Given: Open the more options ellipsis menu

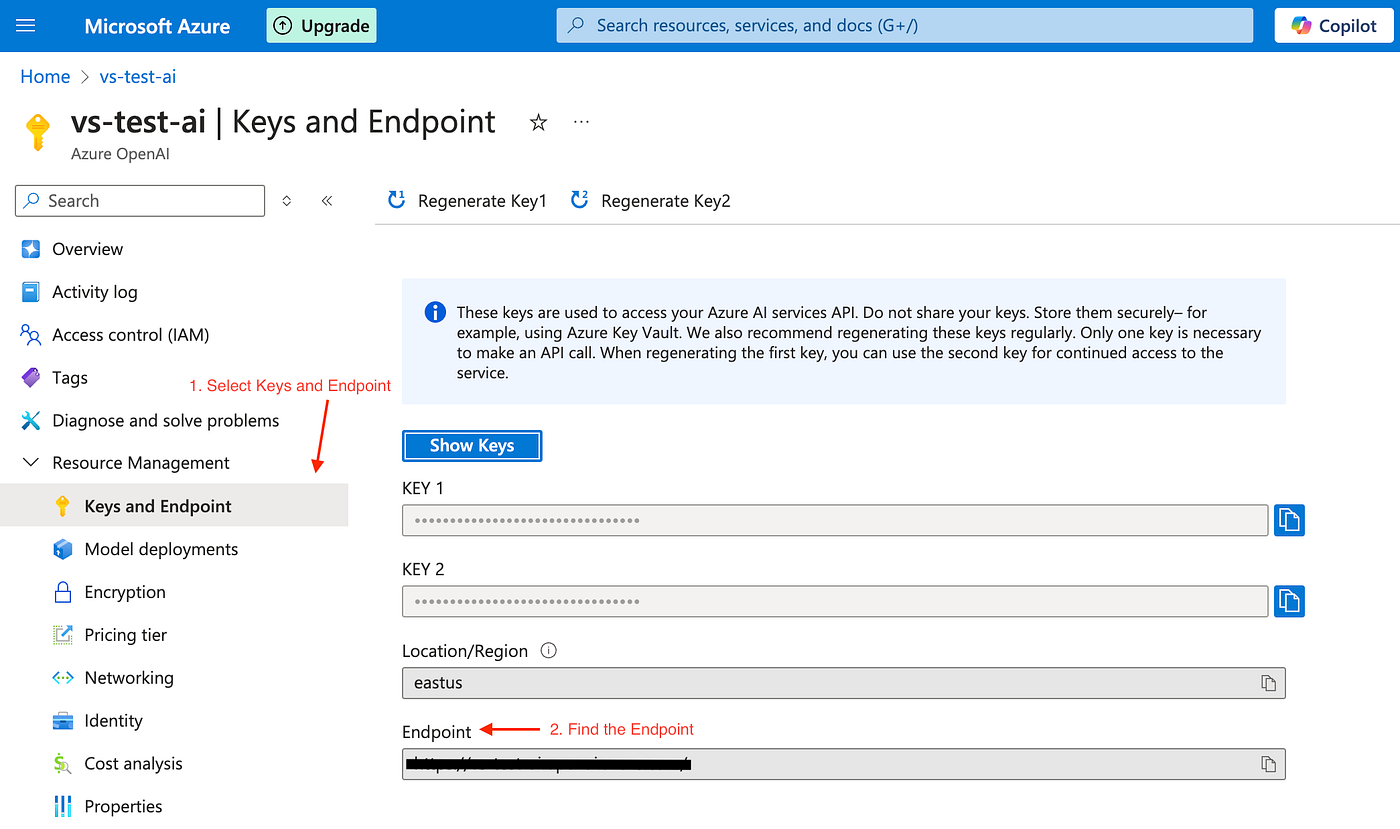Looking at the screenshot, I should [x=581, y=122].
